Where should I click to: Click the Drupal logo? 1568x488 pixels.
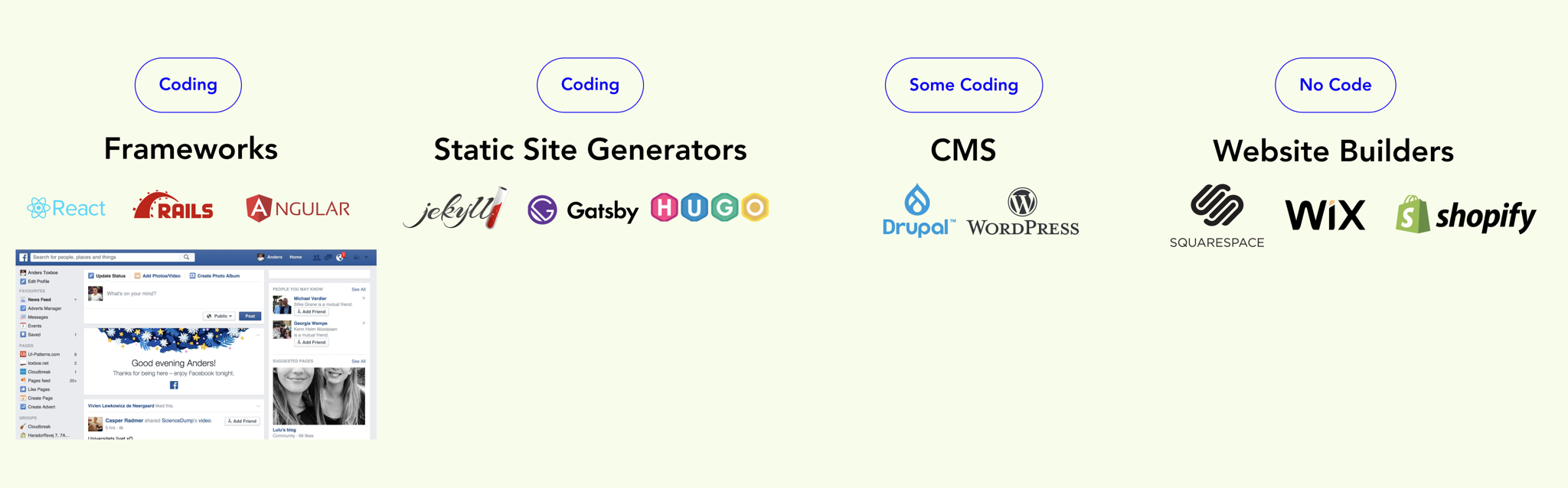click(918, 210)
